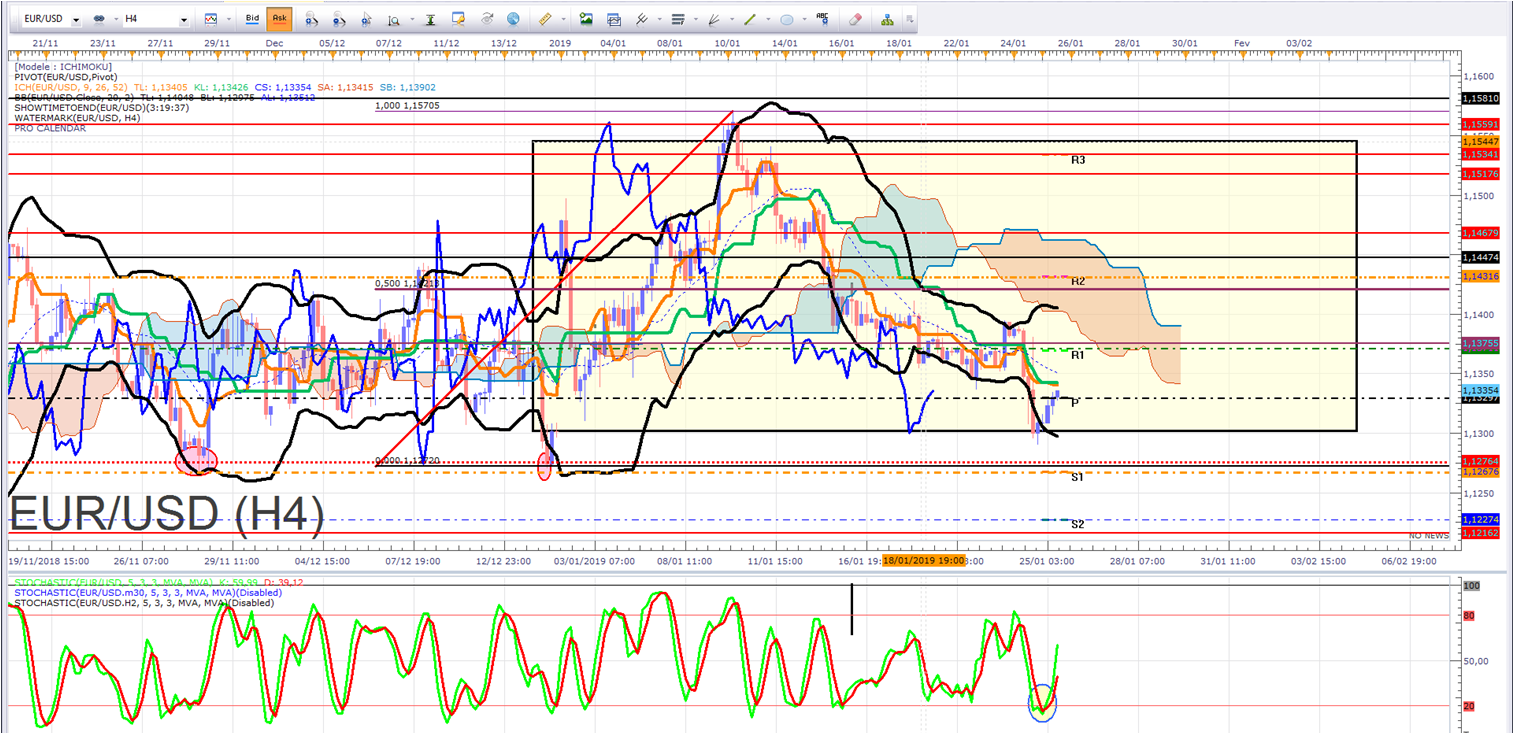
Task: Select the trend line drawing tool
Action: pos(750,19)
